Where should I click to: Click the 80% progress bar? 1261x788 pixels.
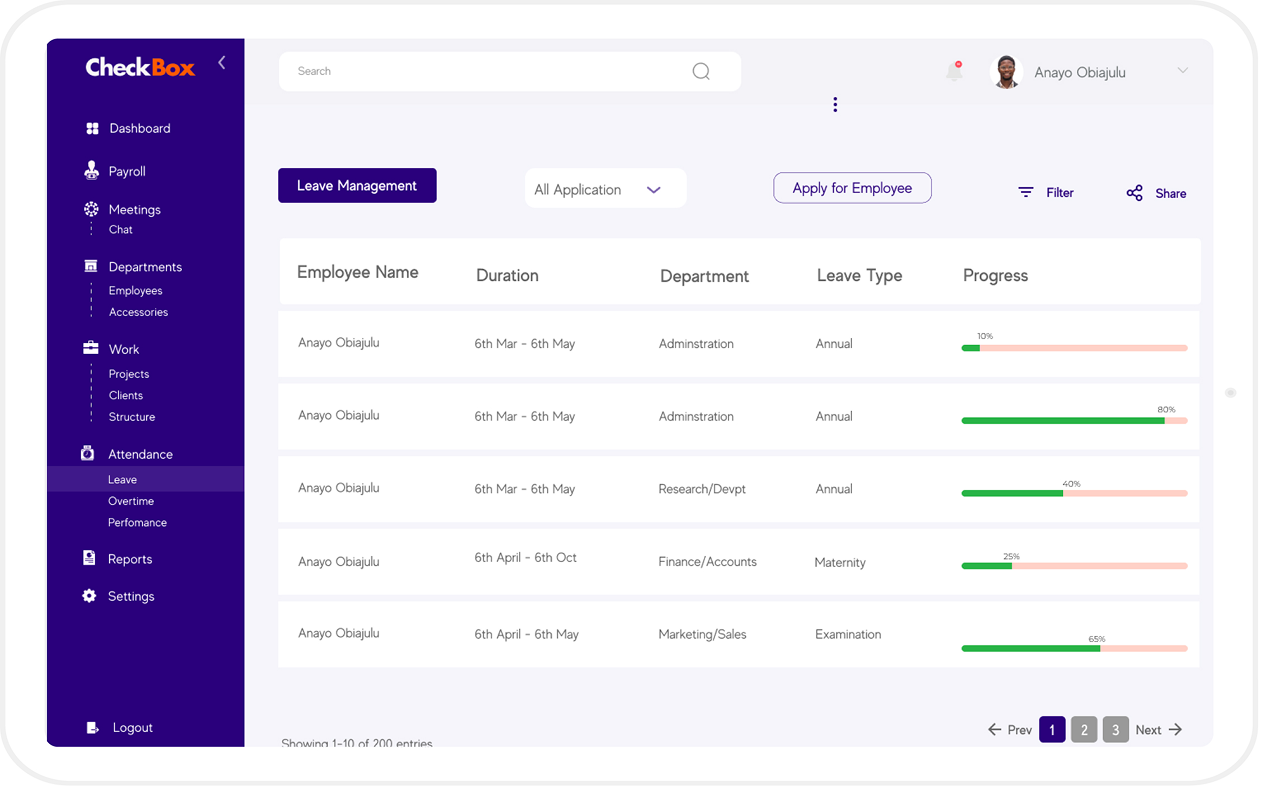(1074, 421)
